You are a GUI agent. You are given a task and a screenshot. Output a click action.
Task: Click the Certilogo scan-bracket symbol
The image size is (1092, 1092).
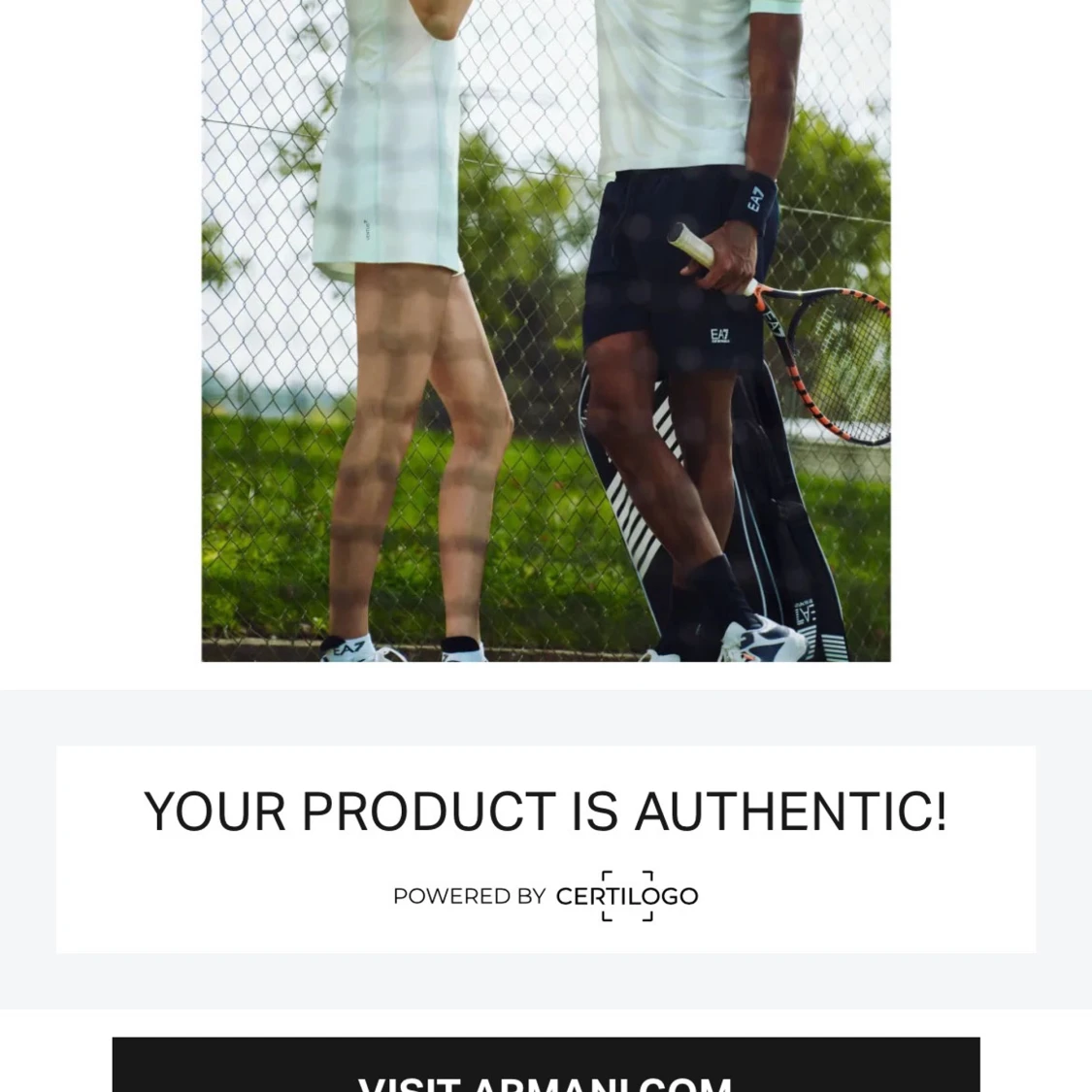(627, 896)
